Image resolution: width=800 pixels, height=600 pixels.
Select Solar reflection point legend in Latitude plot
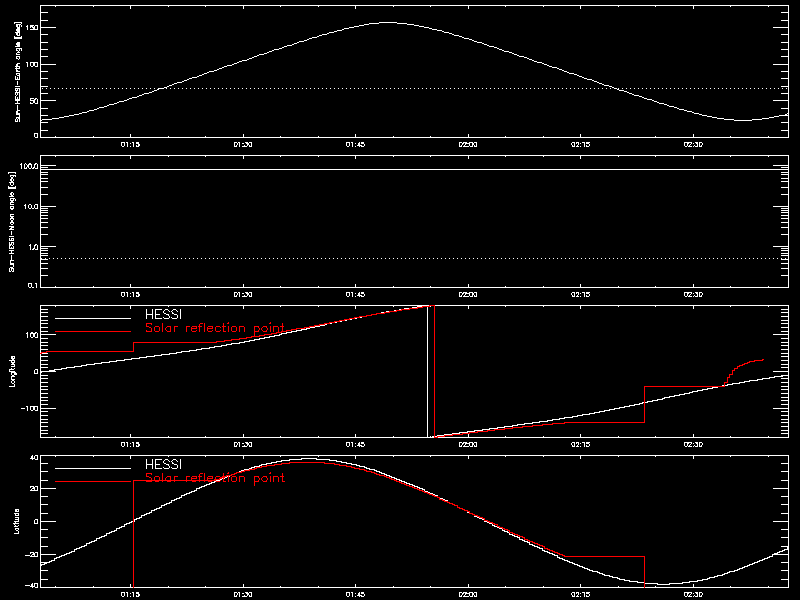(215, 478)
